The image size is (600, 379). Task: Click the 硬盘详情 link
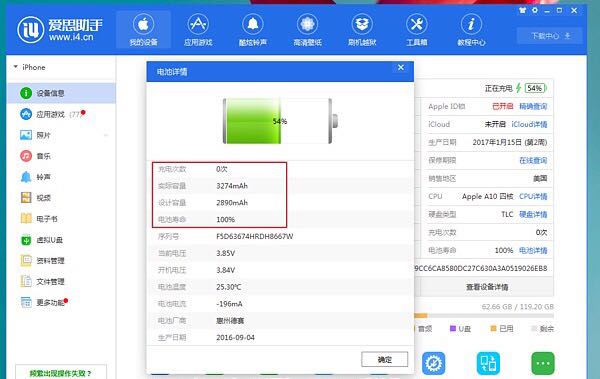(x=533, y=214)
